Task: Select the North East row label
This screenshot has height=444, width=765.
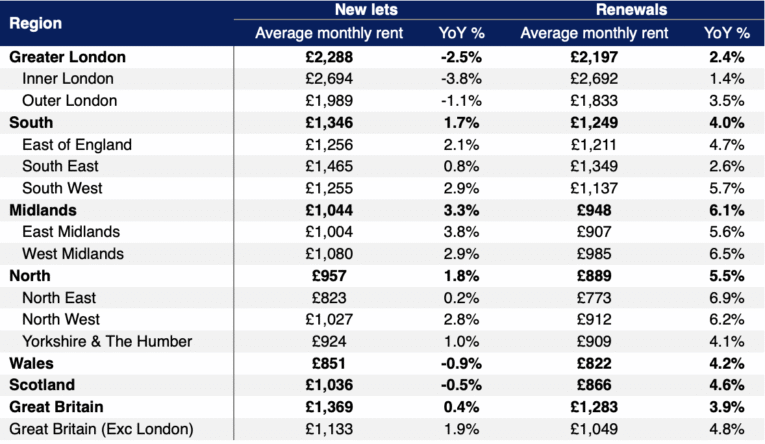Action: (x=59, y=298)
